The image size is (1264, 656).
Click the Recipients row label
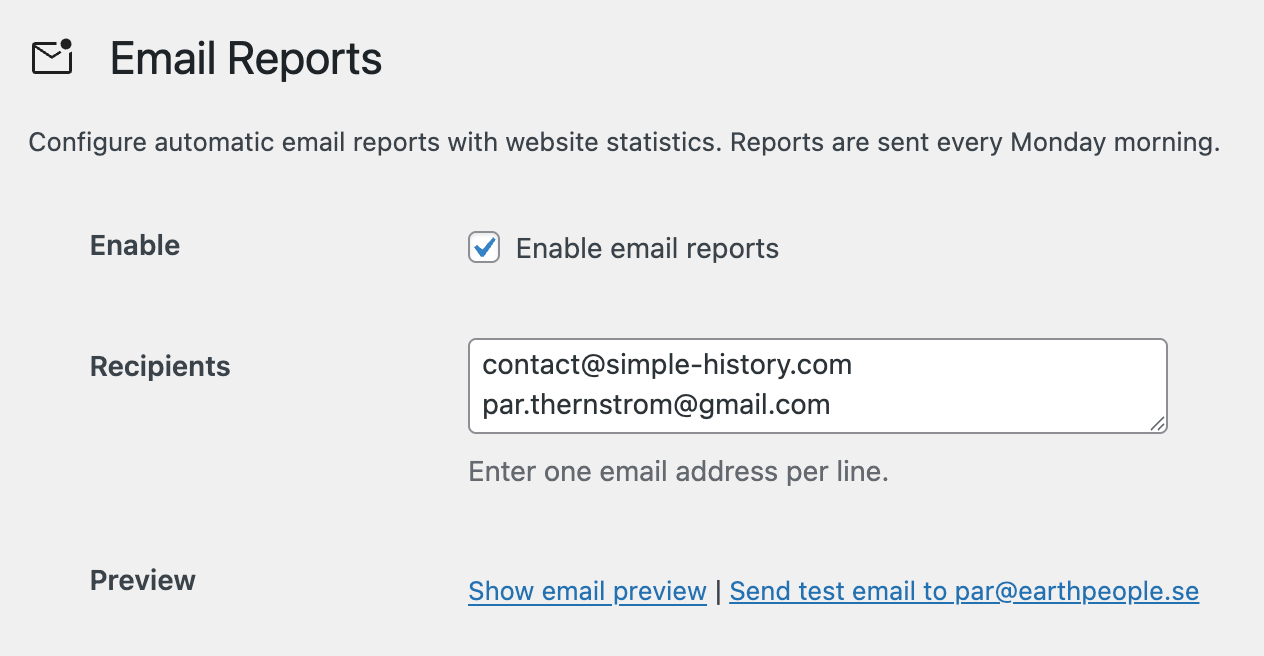point(160,367)
